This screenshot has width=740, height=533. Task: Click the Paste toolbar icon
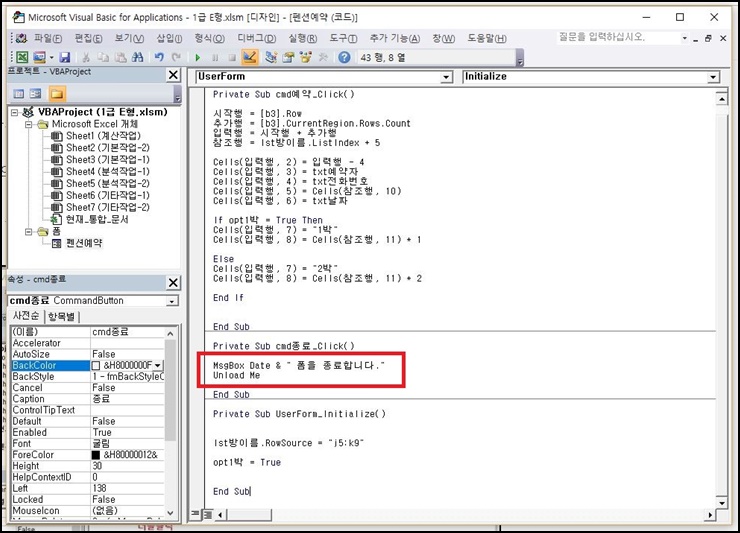point(120,57)
